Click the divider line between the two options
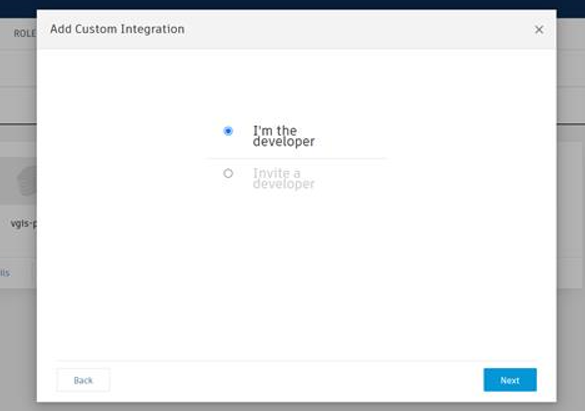Screen dimensions: 585x411 click(x=297, y=158)
